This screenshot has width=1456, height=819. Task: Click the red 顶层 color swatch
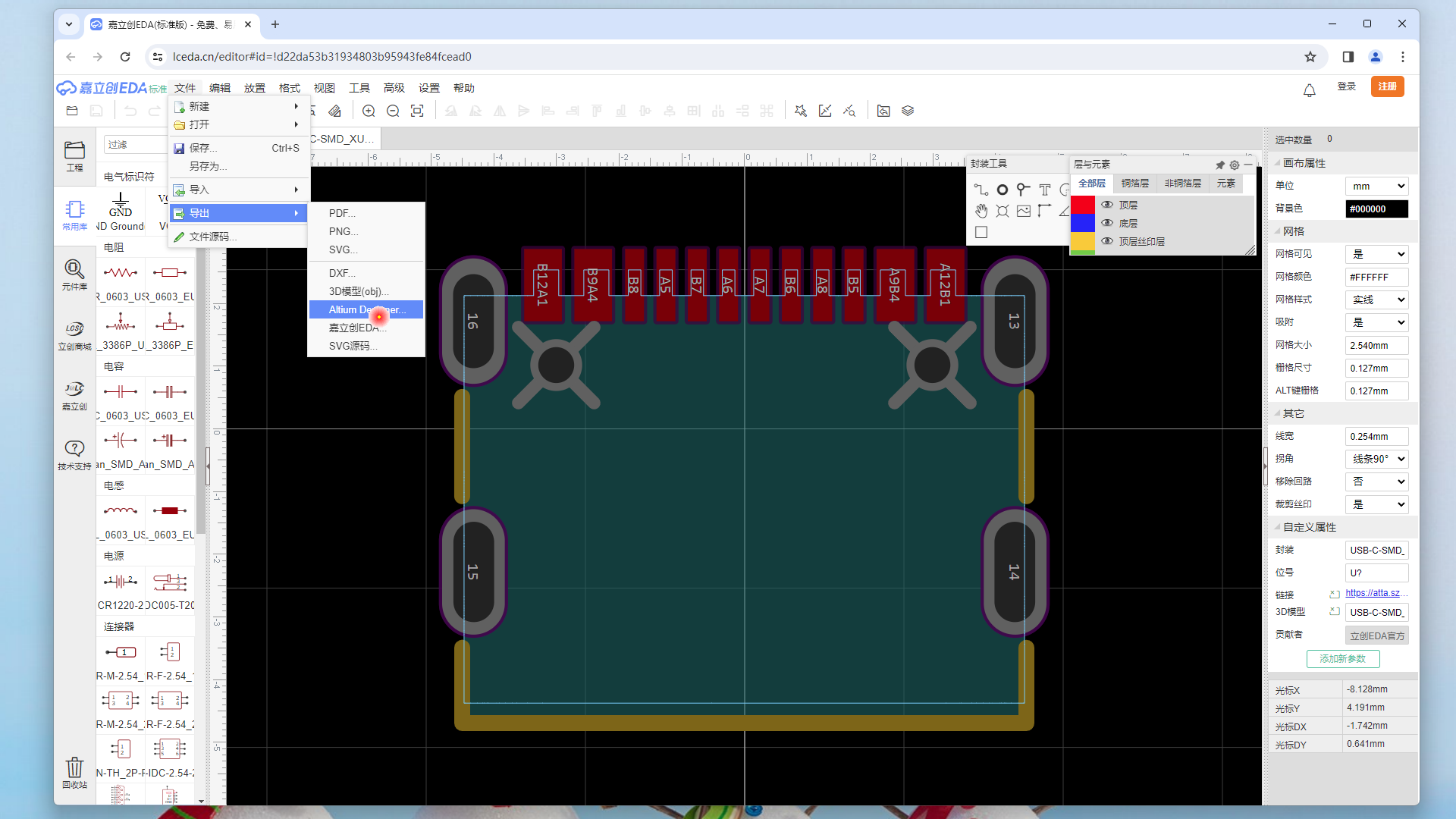coord(1082,205)
